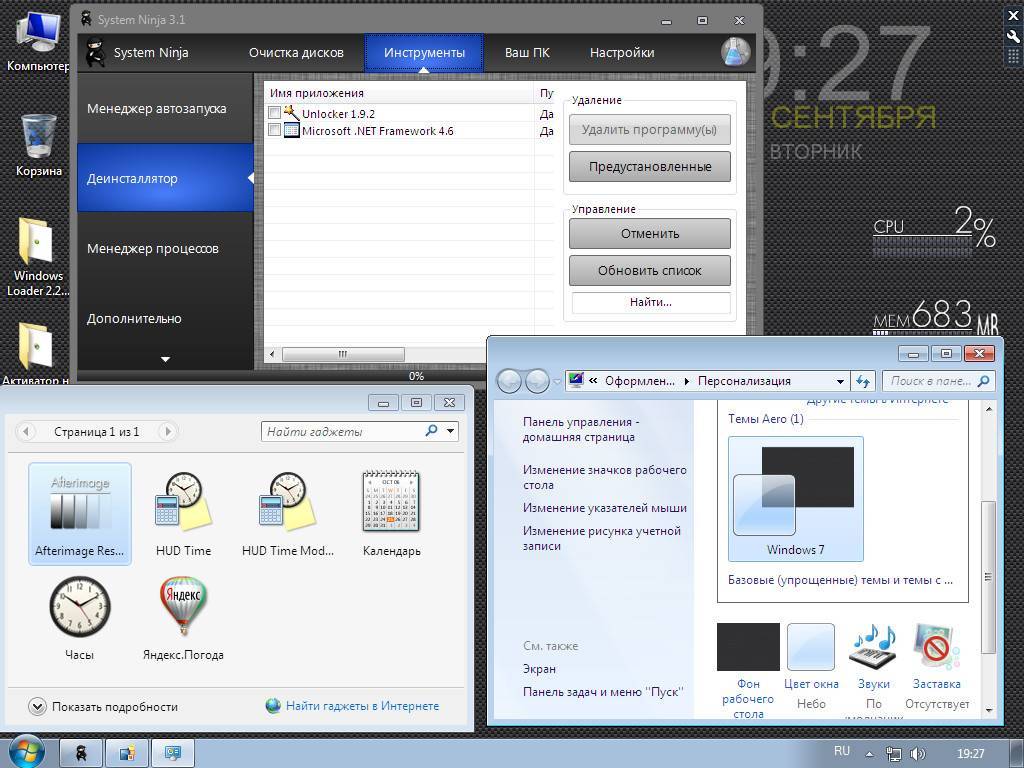Select the Windows 7 theme thumbnail

click(795, 499)
